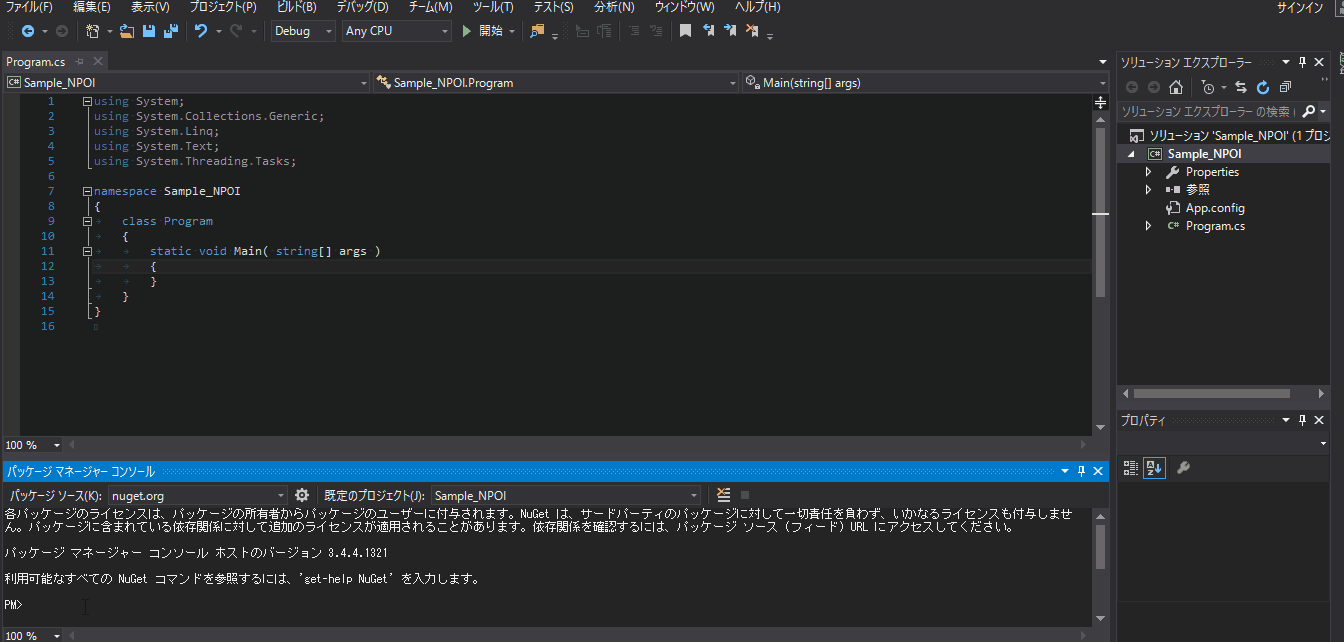This screenshot has width=1344, height=642.
Task: Click the Save All toolbar icon
Action: pos(169,30)
